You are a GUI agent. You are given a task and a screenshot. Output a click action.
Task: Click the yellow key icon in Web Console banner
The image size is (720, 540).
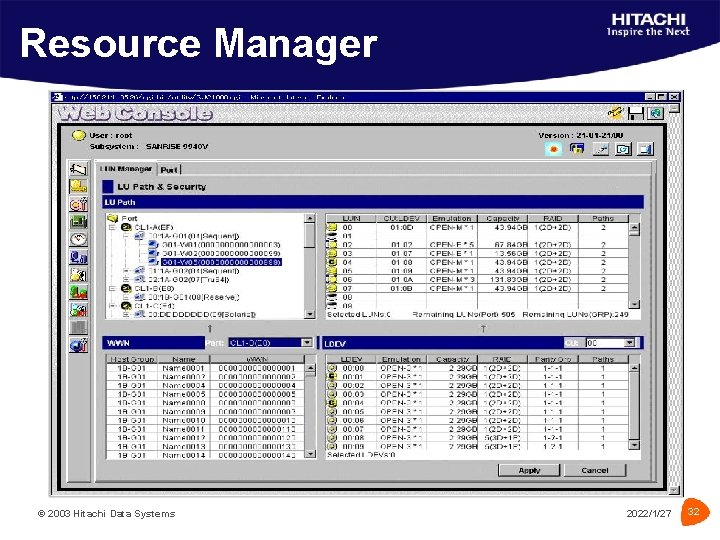[x=615, y=113]
